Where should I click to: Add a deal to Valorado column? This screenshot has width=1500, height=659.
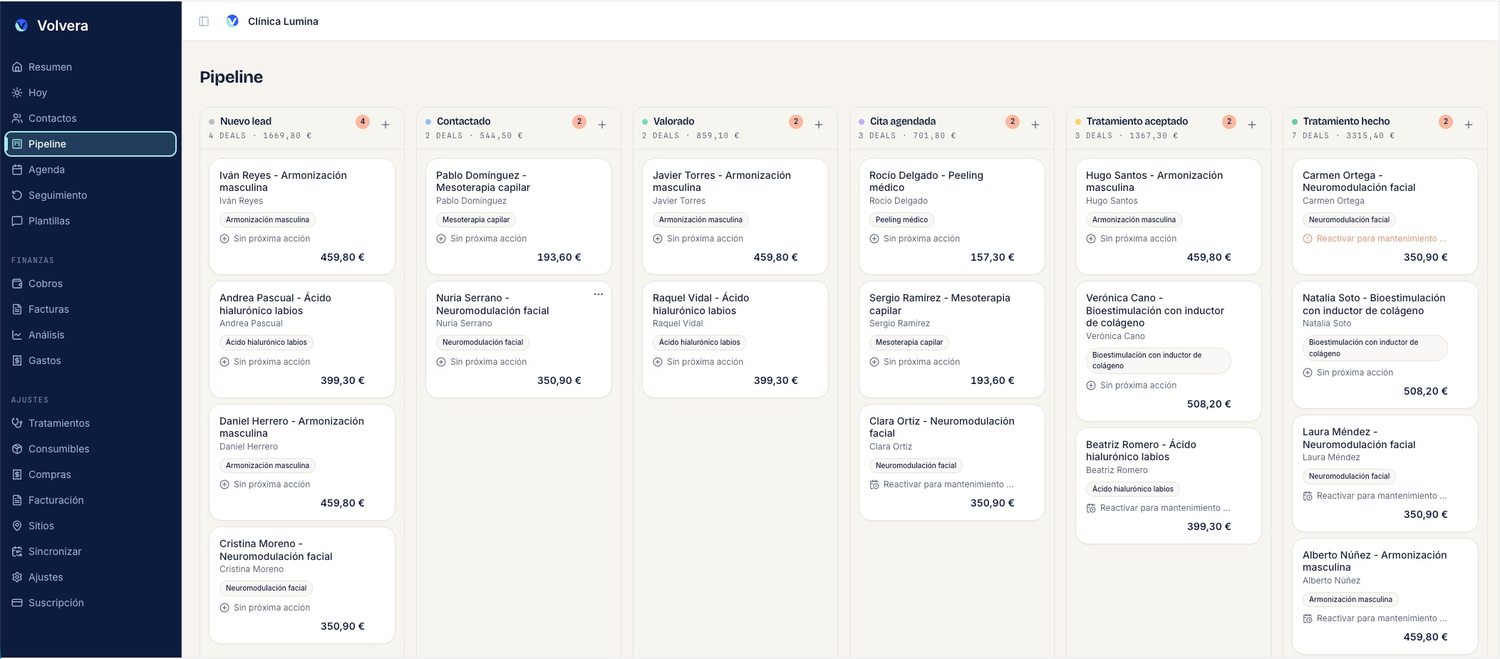[x=819, y=125]
